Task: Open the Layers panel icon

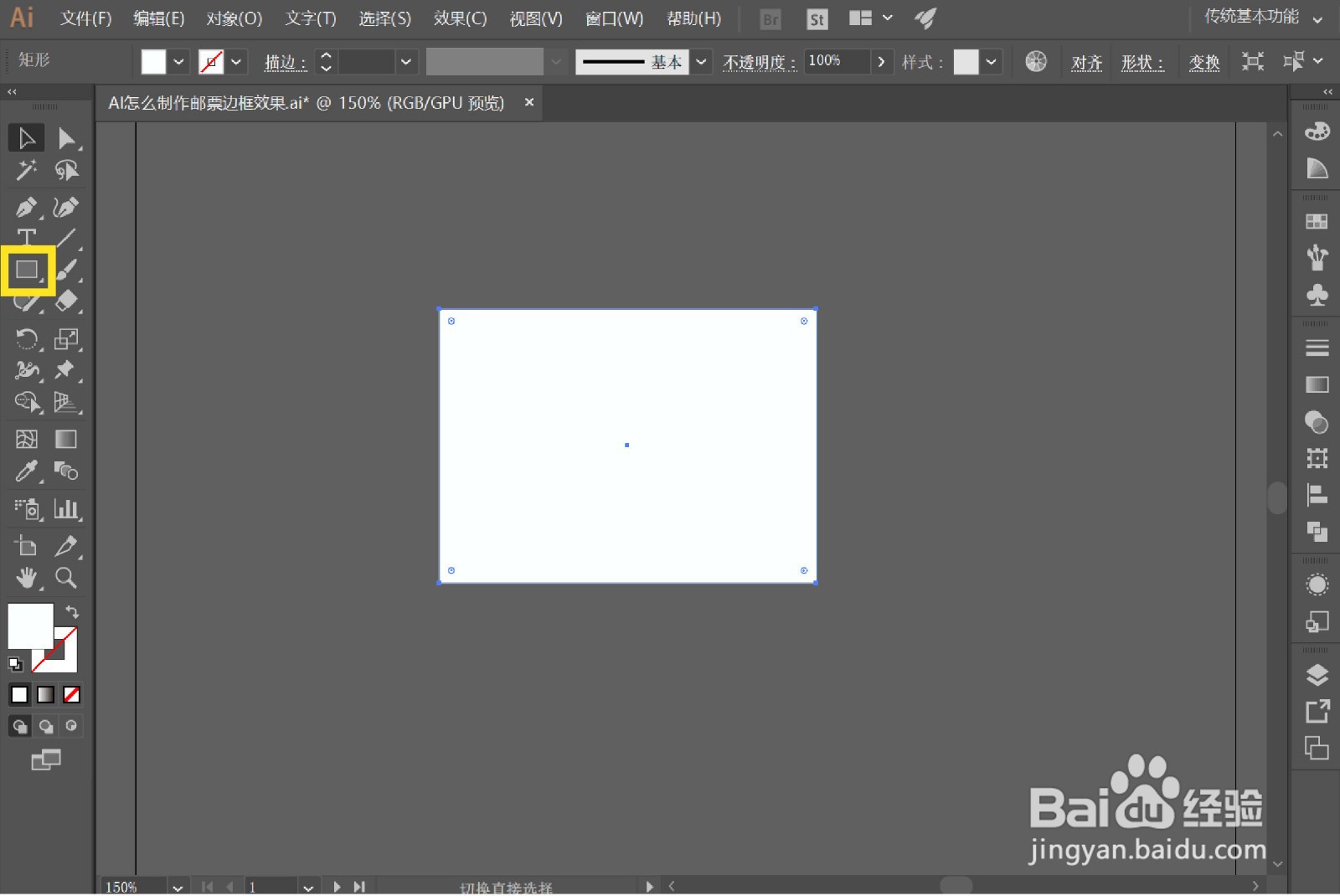Action: [x=1317, y=675]
